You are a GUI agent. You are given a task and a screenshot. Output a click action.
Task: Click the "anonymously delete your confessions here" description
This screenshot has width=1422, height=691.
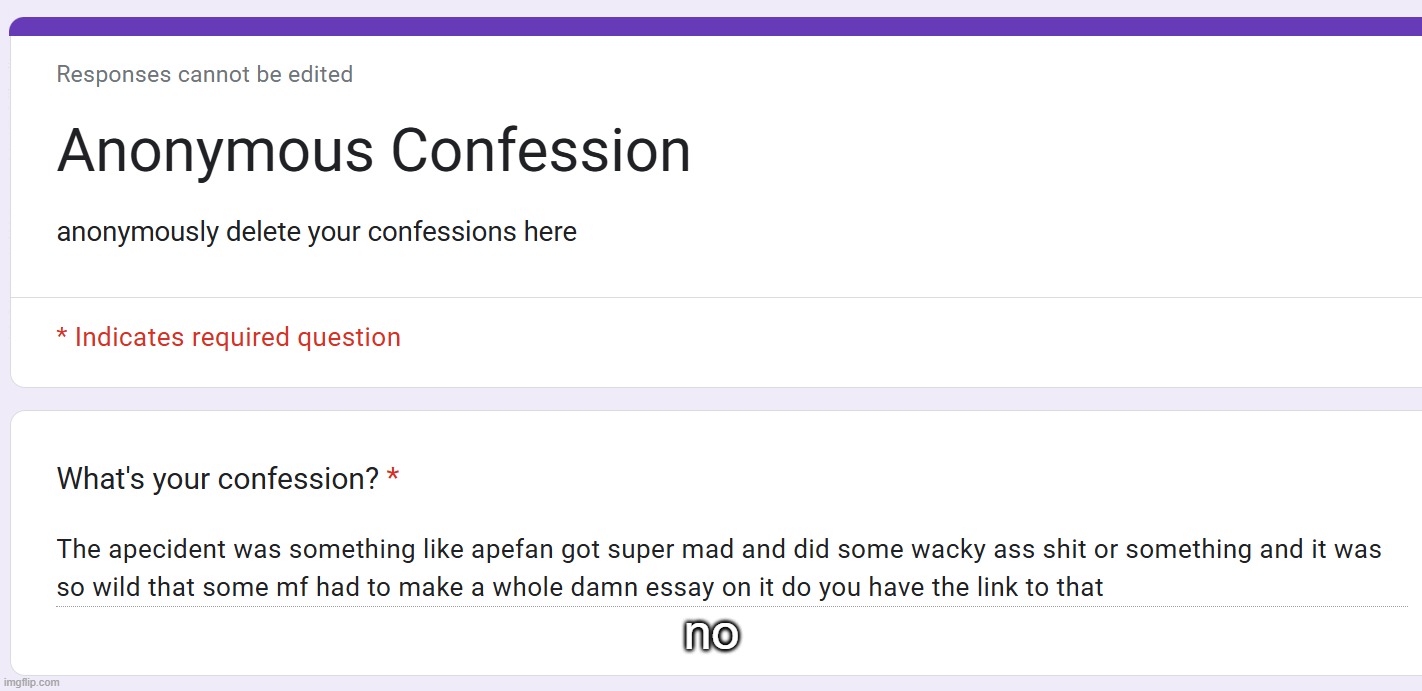tap(316, 232)
